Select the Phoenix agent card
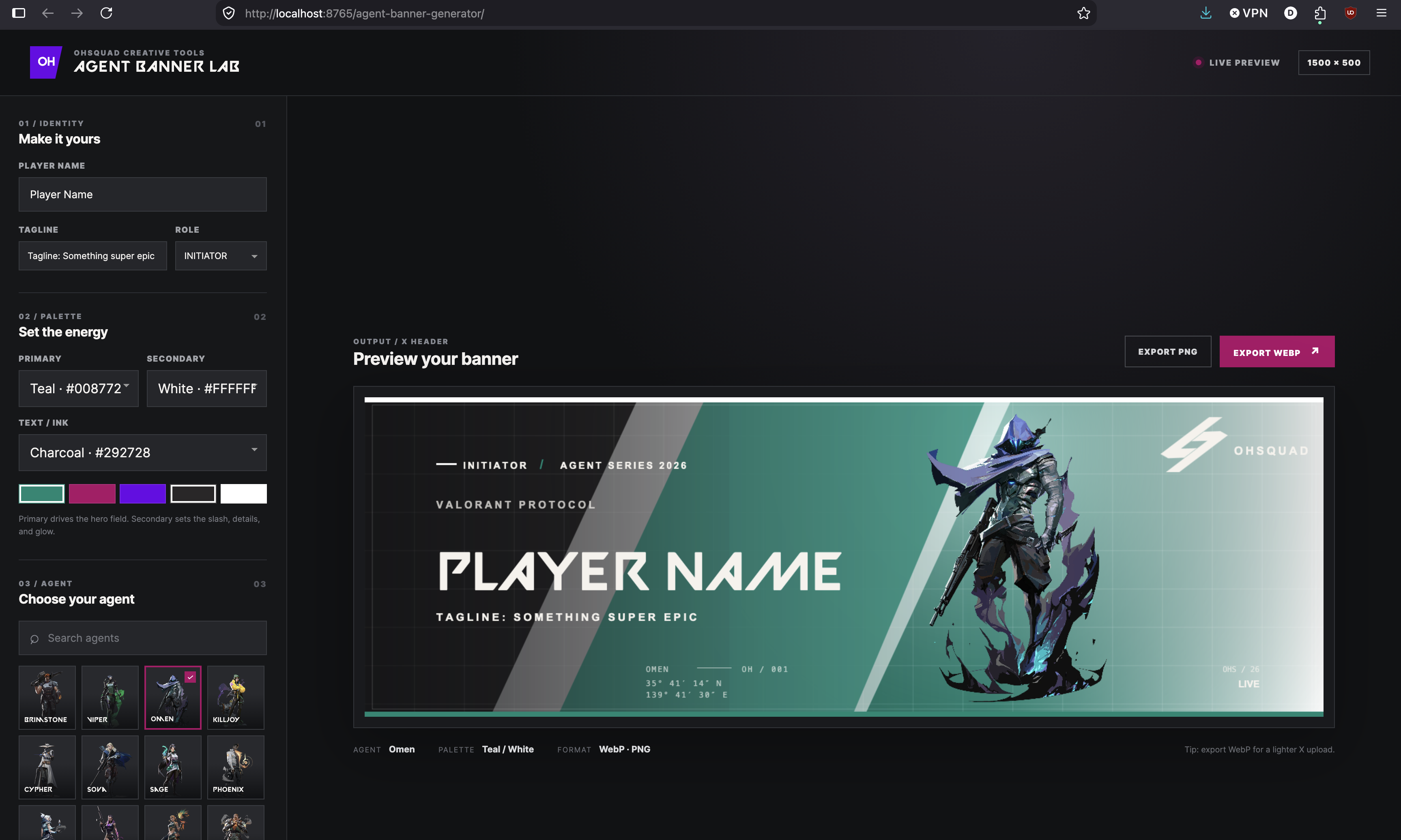This screenshot has width=1401, height=840. (236, 767)
